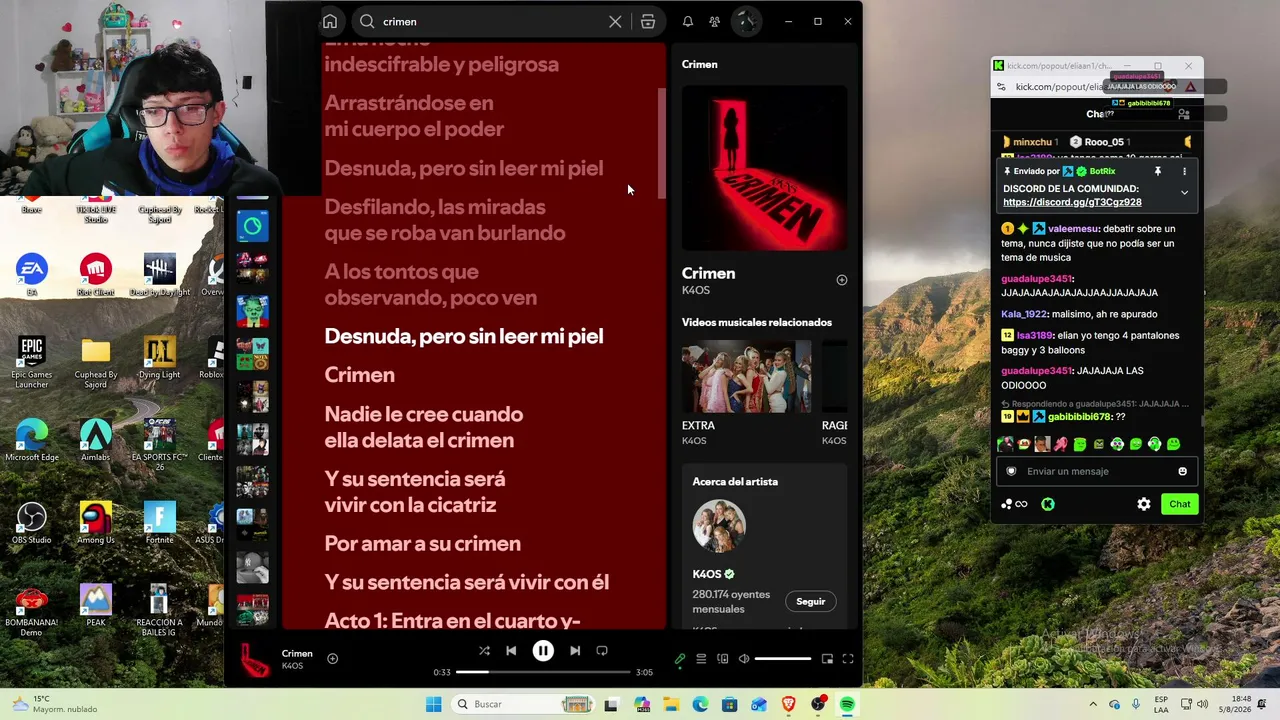Open Friend Activity in Spotify
The image size is (1280, 720).
[x=714, y=21]
